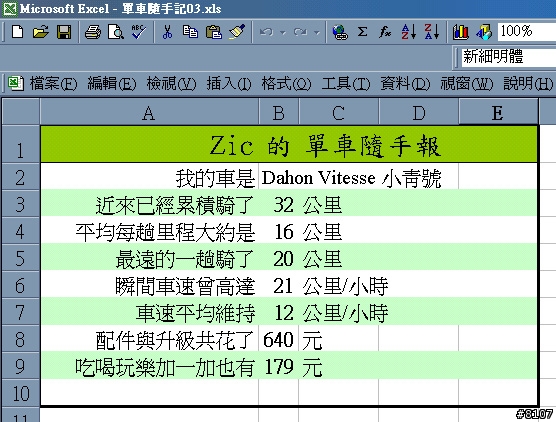The height and width of the screenshot is (422, 556).
Task: Click the cell containing 20
Action: [279, 257]
